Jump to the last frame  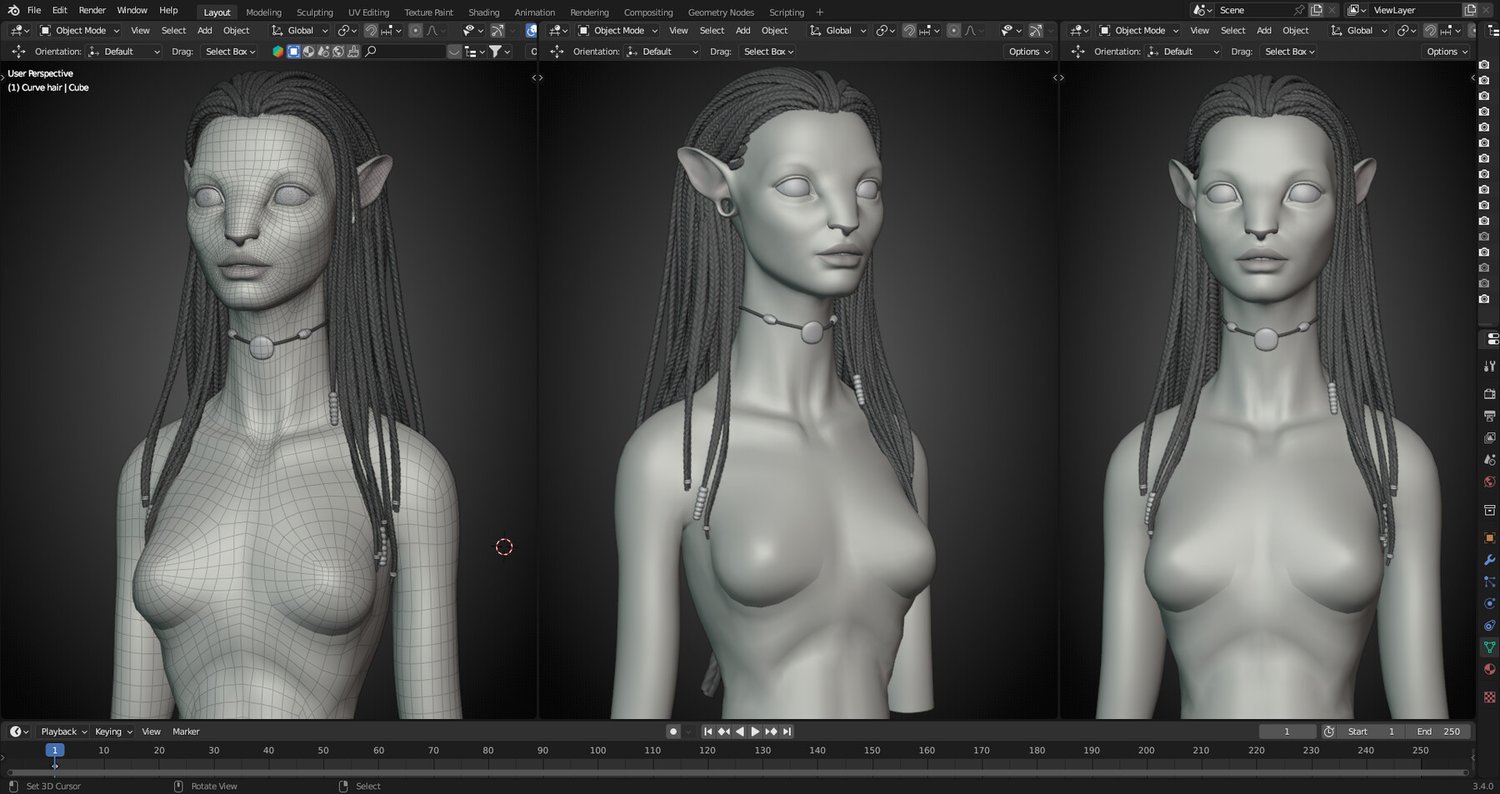pyautogui.click(x=787, y=731)
